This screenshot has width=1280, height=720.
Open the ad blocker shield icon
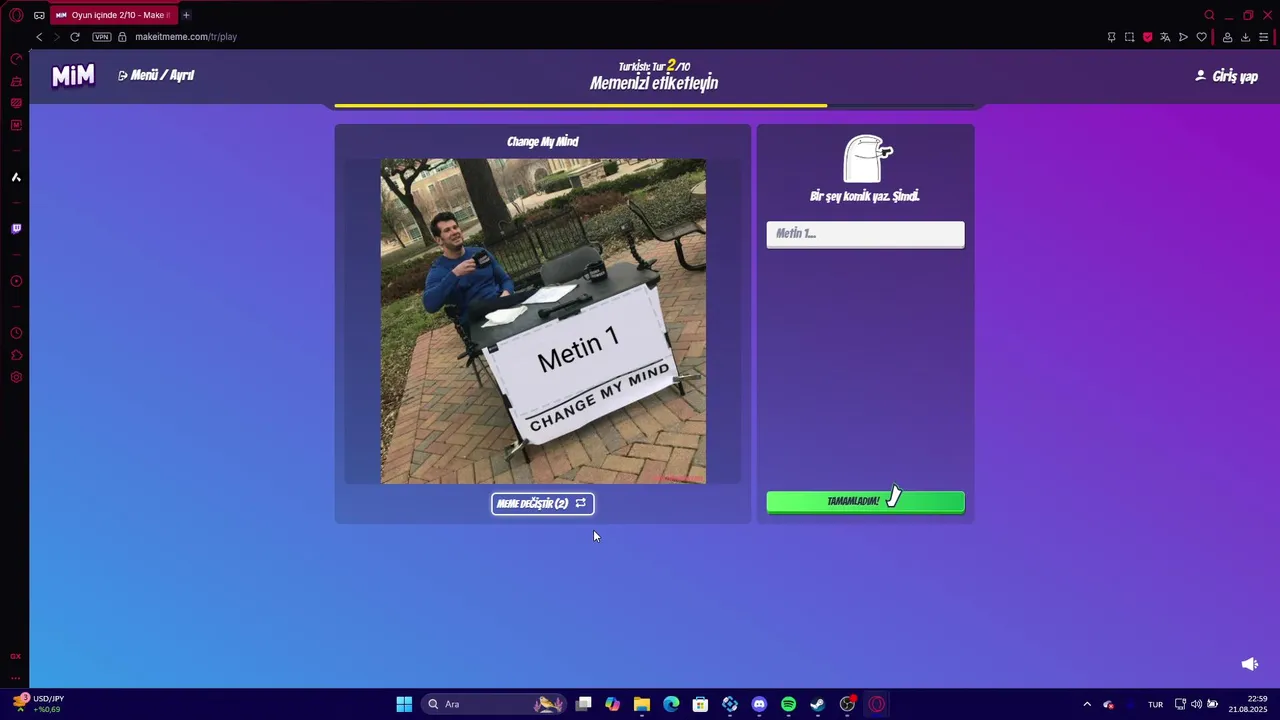1147,37
